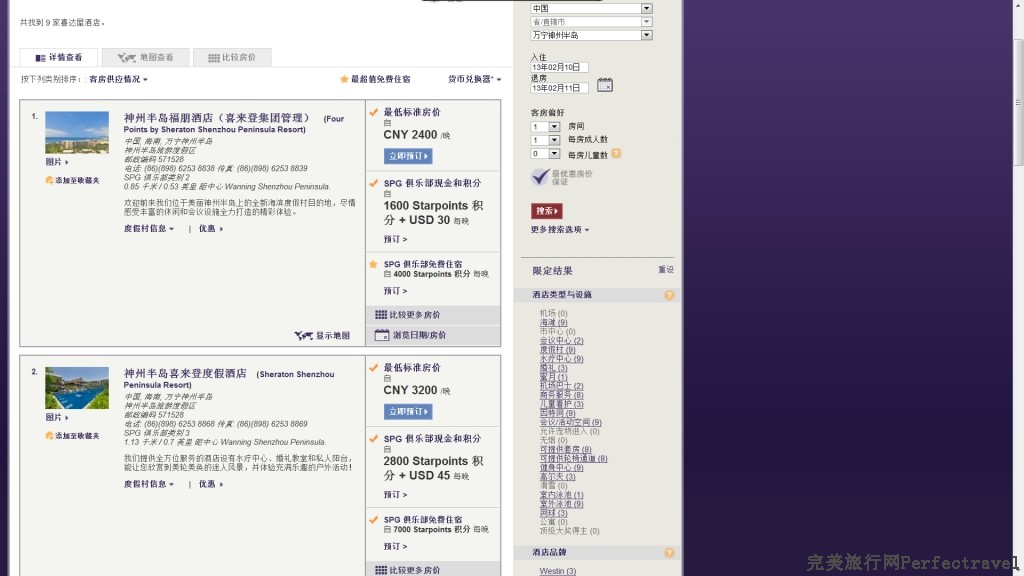This screenshot has width=1024, height=576.
Task: Click 图片 link under Sheraton Shenzhou thumbnail
Action: [x=57, y=417]
